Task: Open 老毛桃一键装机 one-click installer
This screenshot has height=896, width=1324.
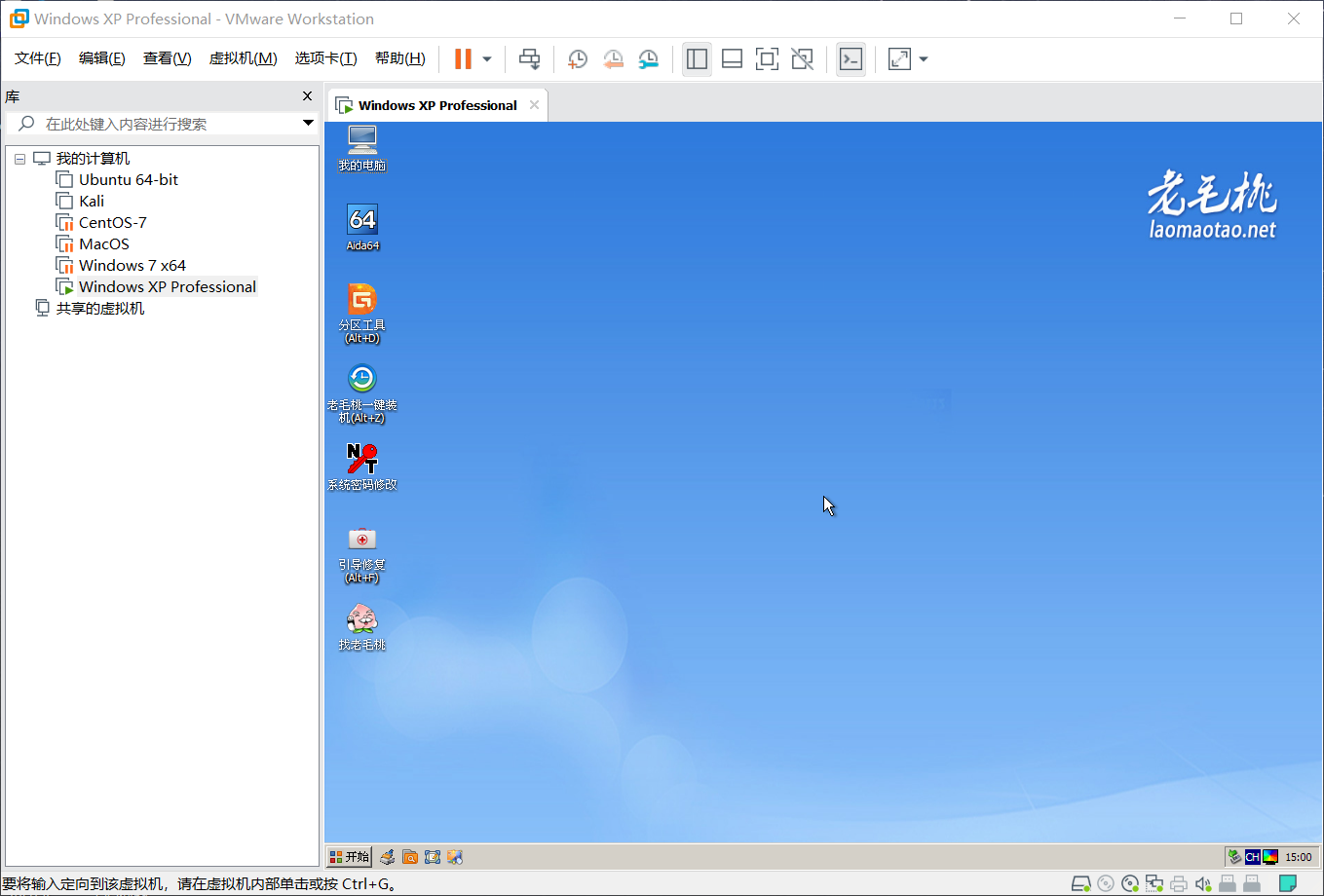Action: [361, 380]
